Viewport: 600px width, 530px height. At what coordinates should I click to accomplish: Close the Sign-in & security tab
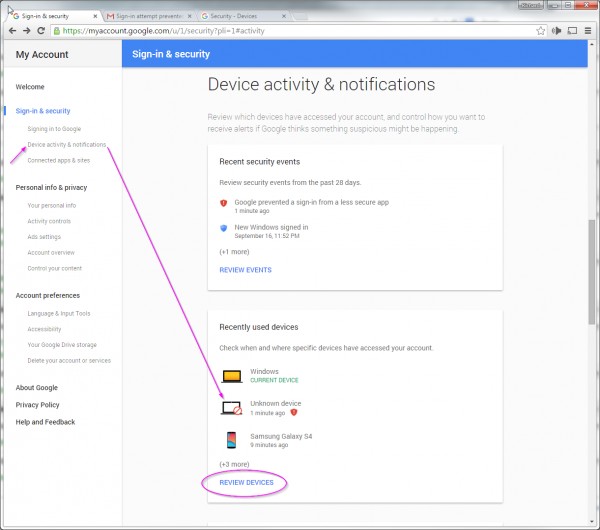click(x=95, y=16)
